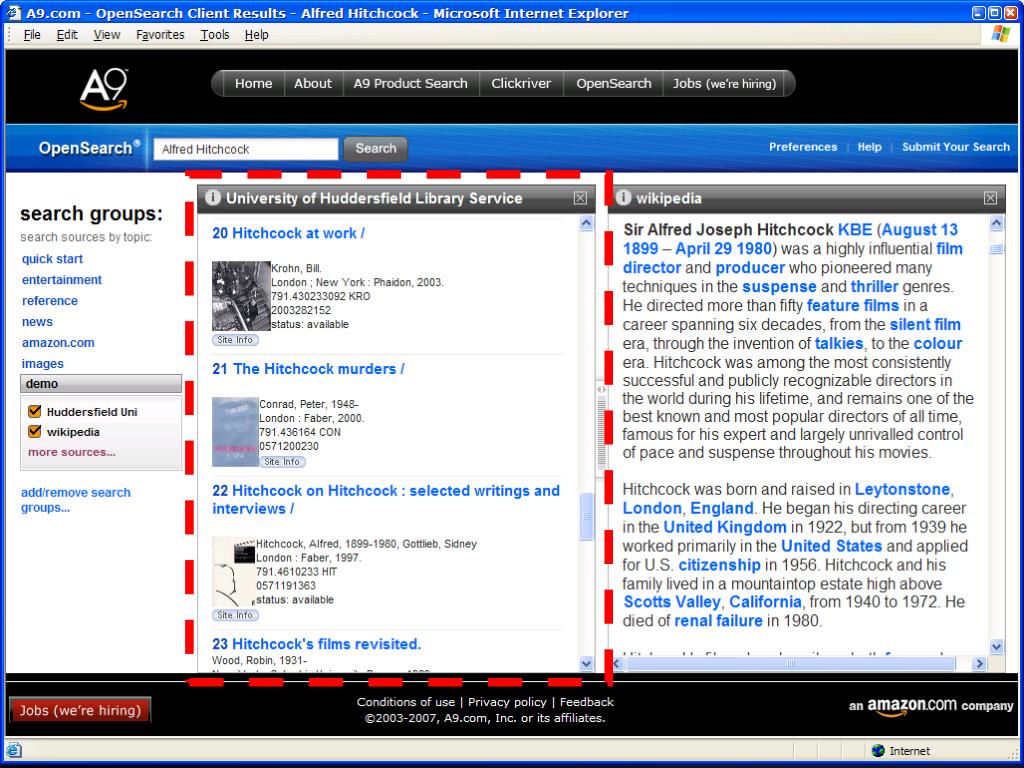Open result 22 Hitchcock on Hitchcock

point(385,500)
